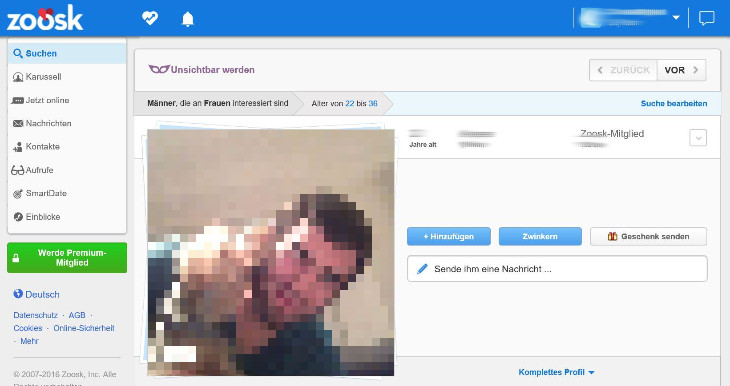
Task: Open the heart connections icon
Action: pyautogui.click(x=149, y=18)
